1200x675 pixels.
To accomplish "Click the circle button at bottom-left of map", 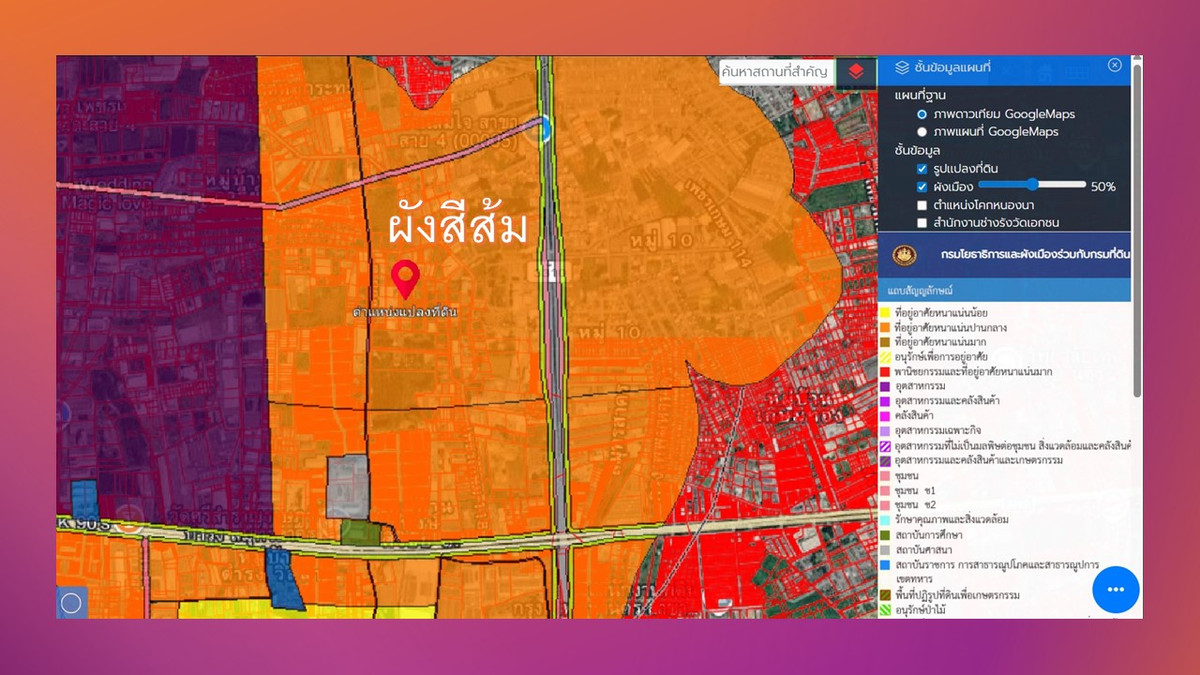I will [71, 603].
